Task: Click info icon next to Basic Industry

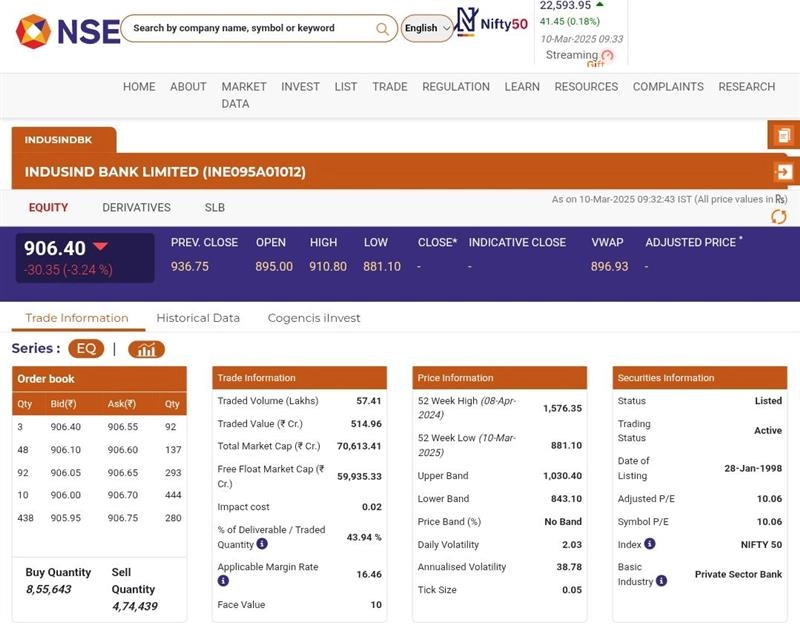Action: (661, 581)
